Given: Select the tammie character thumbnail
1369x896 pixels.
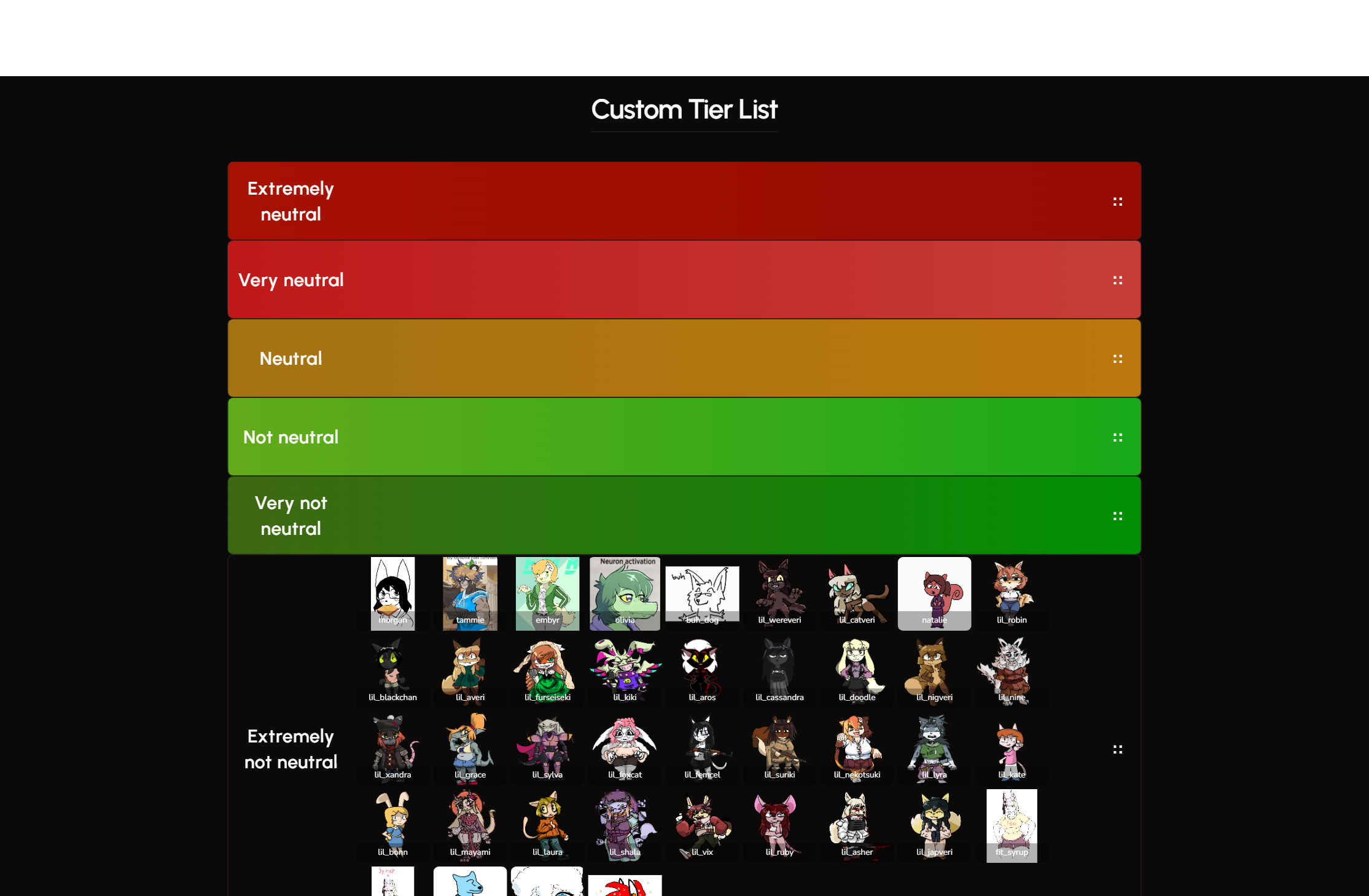Looking at the screenshot, I should [x=470, y=594].
